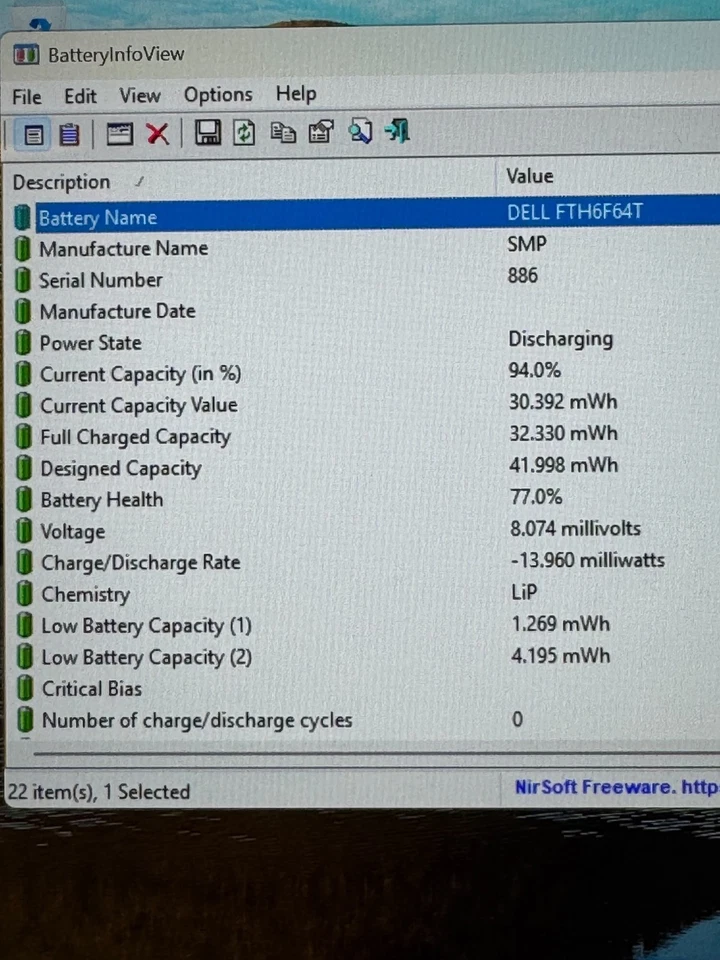
Task: Refresh battery data using toolbar icon
Action: click(244, 132)
